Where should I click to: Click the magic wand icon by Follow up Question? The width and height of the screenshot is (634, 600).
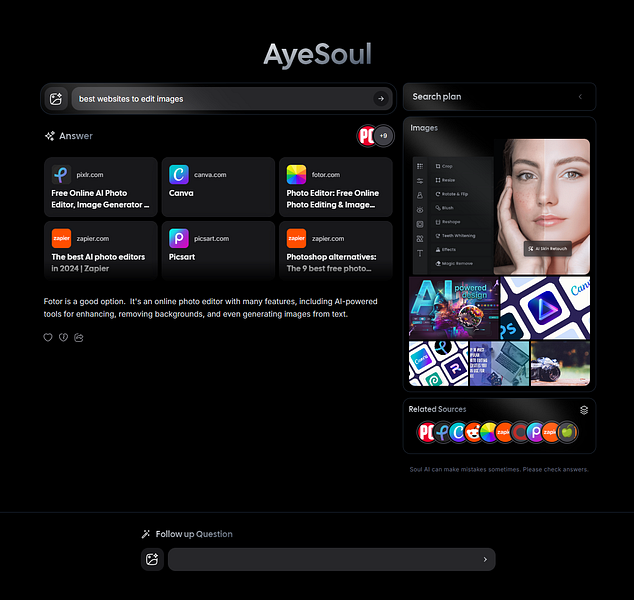click(146, 534)
